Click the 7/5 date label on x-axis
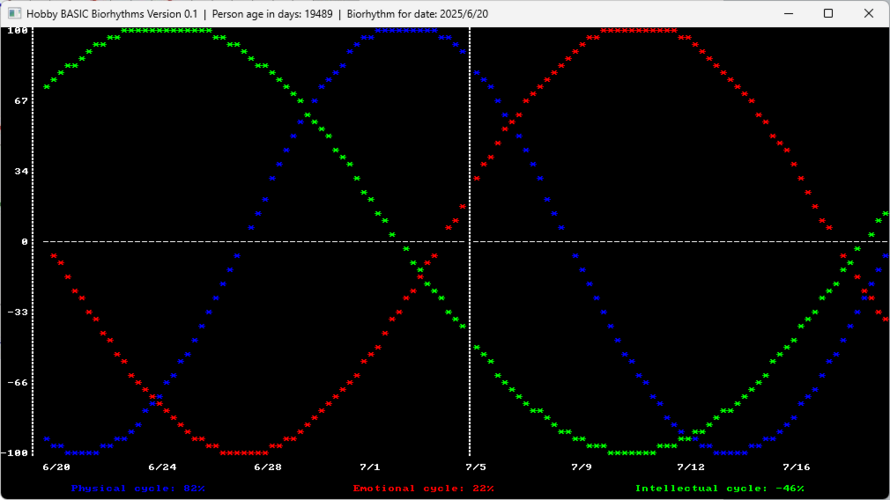This screenshot has width=890, height=500. [476, 467]
